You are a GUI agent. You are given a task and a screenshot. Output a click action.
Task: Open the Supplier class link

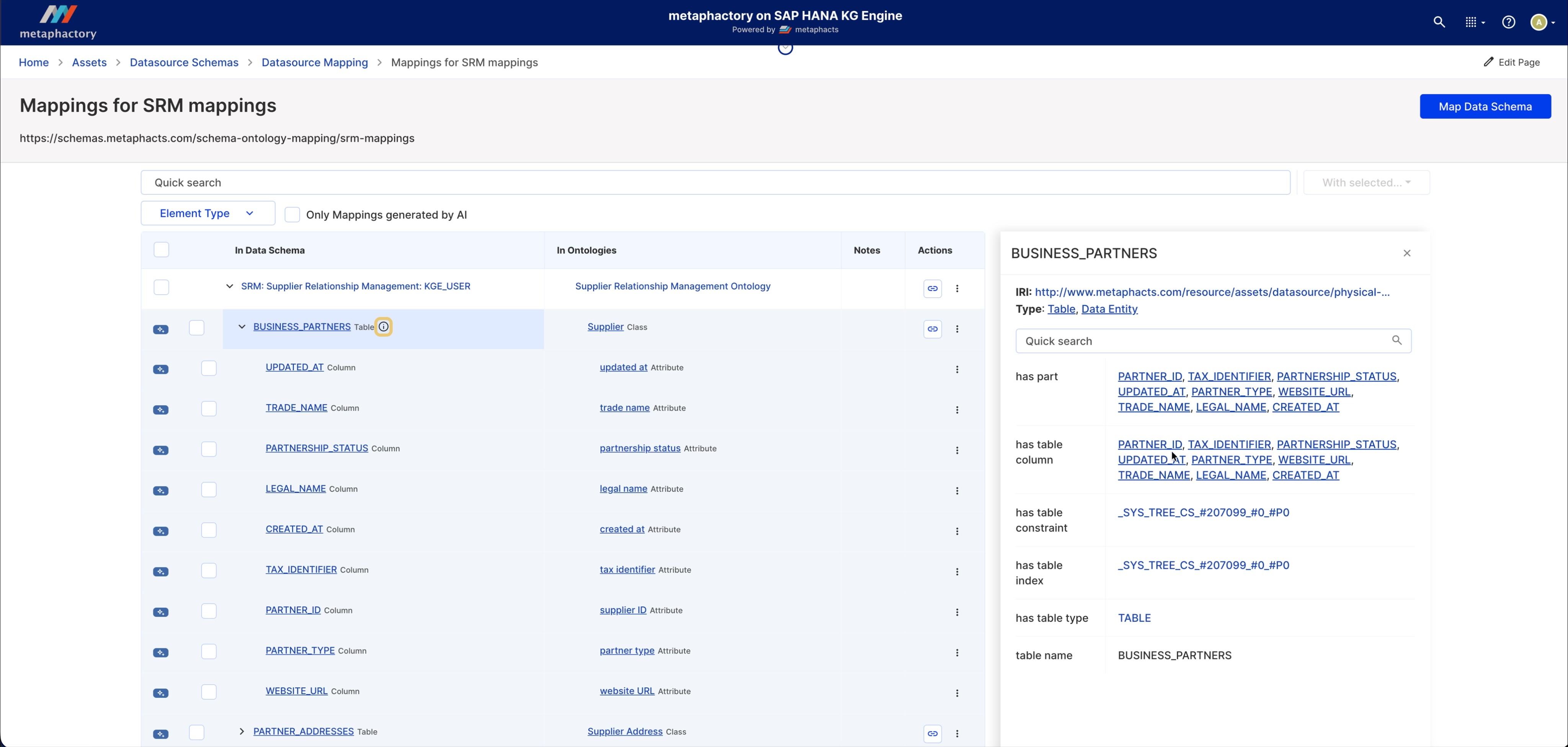(605, 327)
